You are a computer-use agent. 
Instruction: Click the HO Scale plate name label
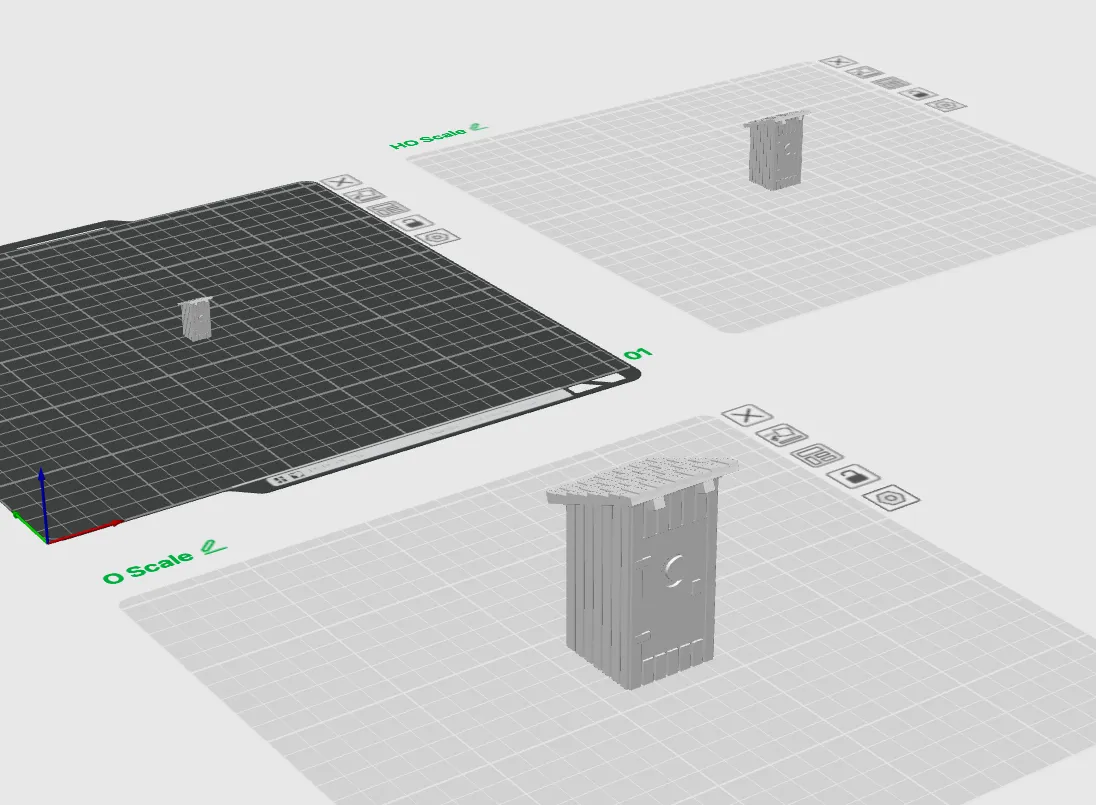pos(428,138)
